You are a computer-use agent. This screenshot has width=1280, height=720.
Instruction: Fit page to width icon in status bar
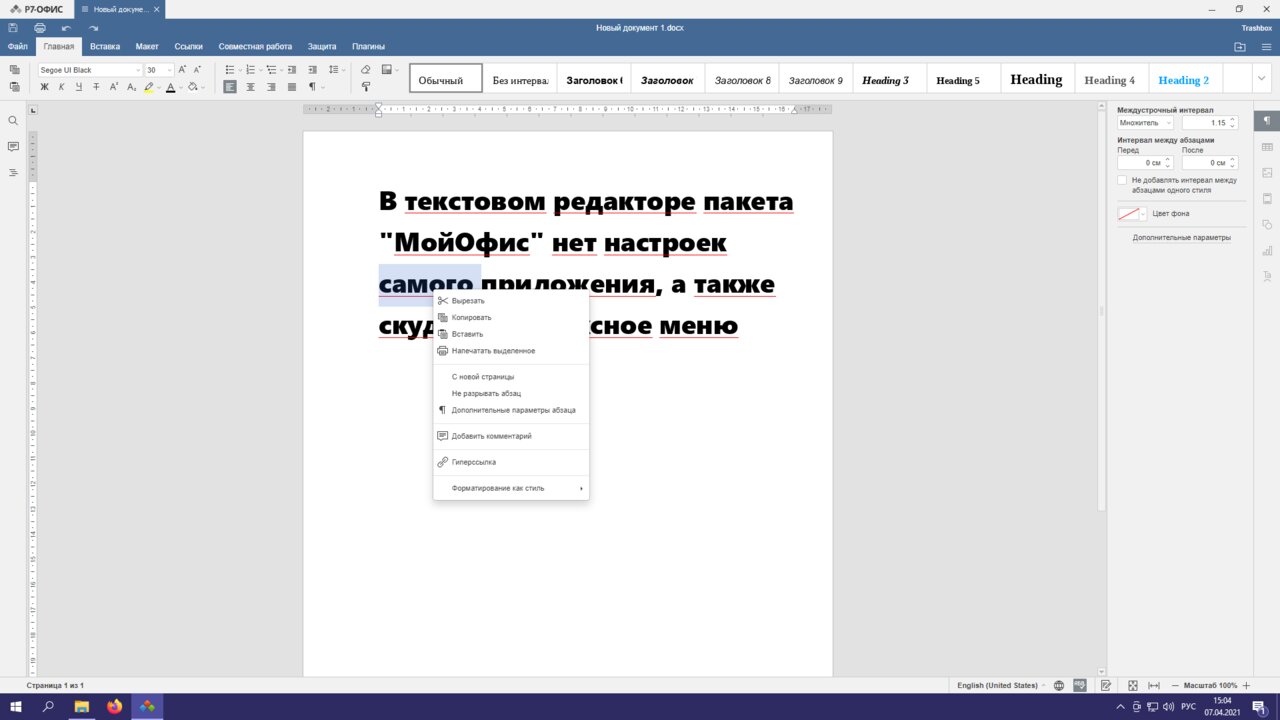tap(1154, 686)
